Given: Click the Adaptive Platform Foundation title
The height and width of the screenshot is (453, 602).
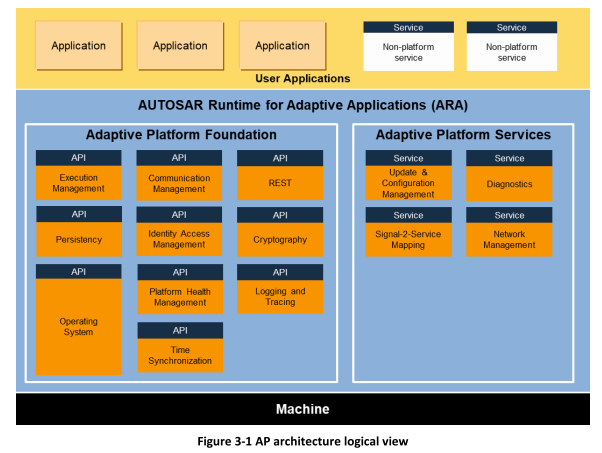Looking at the screenshot, I should [181, 135].
